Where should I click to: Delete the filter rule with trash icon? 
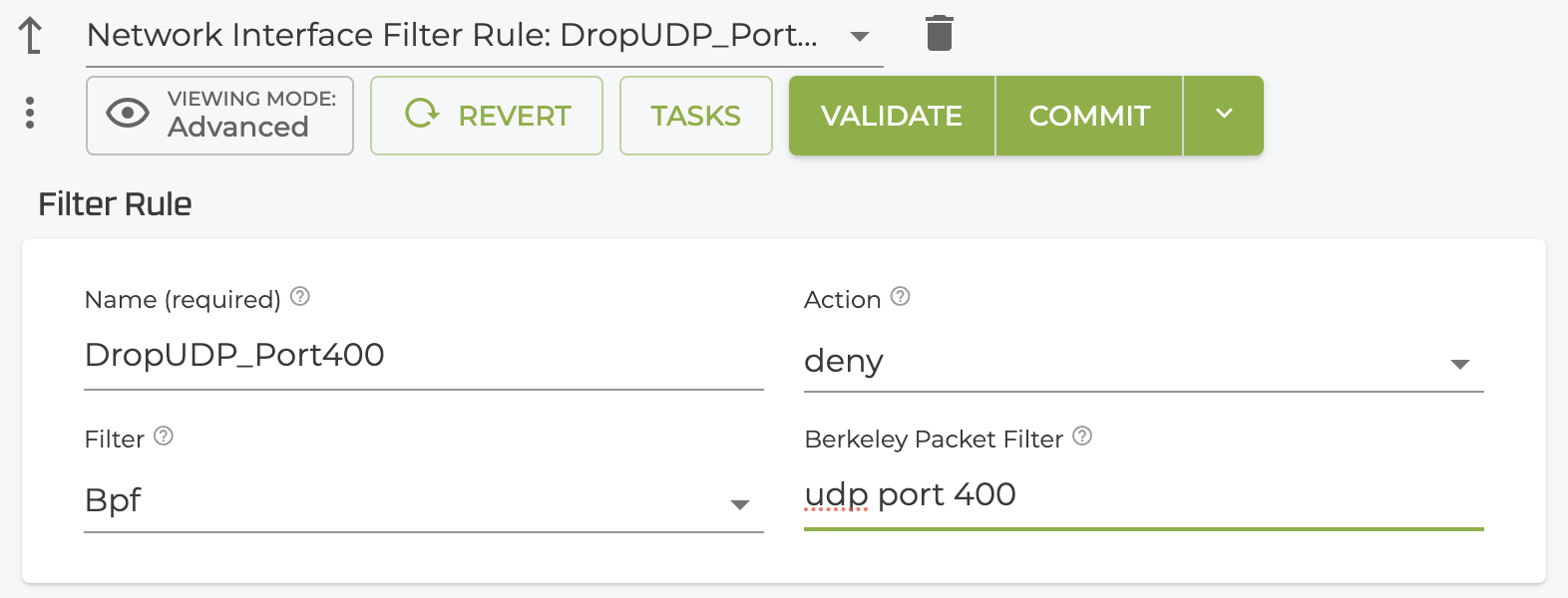click(x=939, y=34)
